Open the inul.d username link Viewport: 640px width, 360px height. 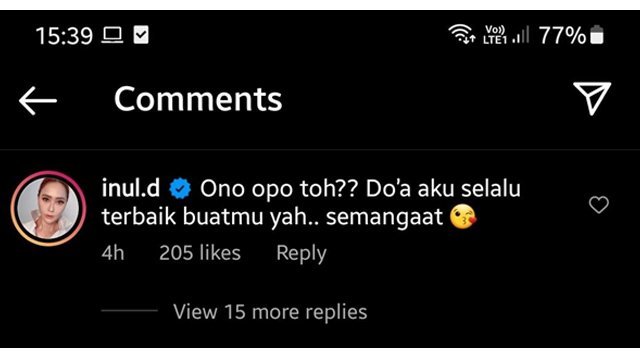coord(131,188)
